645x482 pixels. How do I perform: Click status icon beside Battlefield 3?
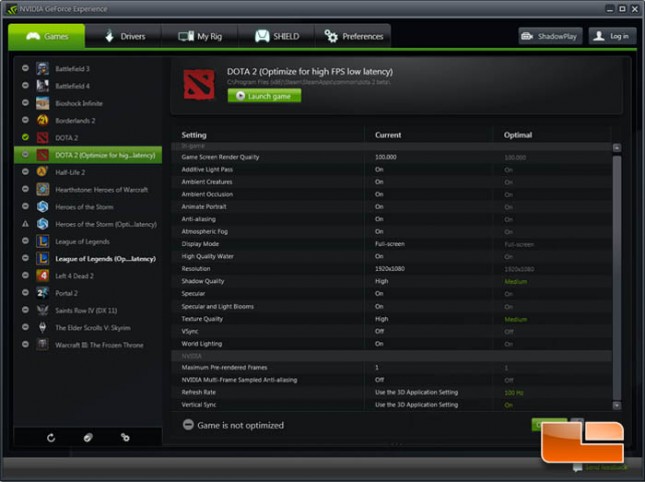(x=25, y=68)
